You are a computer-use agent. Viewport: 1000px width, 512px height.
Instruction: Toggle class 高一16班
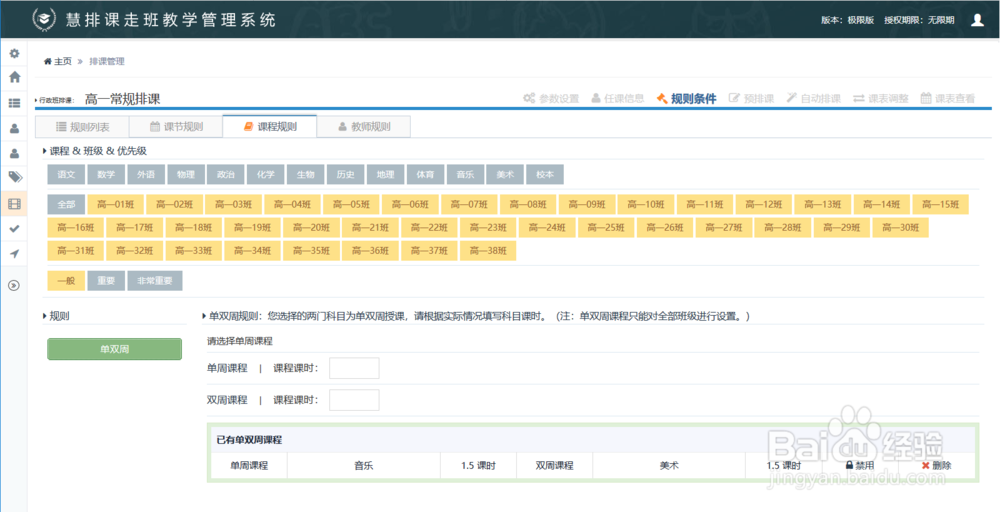click(76, 228)
